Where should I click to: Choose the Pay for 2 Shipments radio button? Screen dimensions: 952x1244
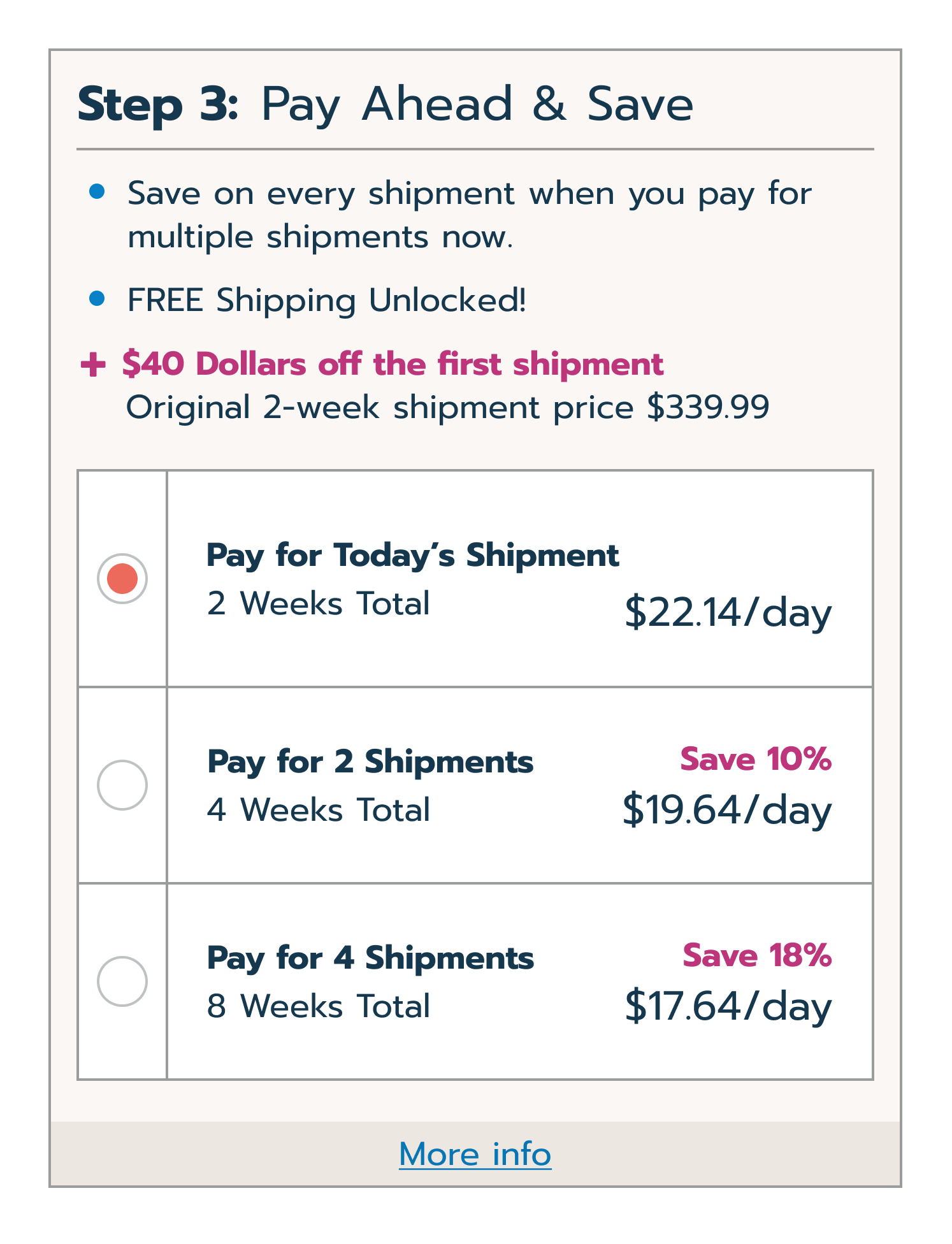pyautogui.click(x=122, y=785)
